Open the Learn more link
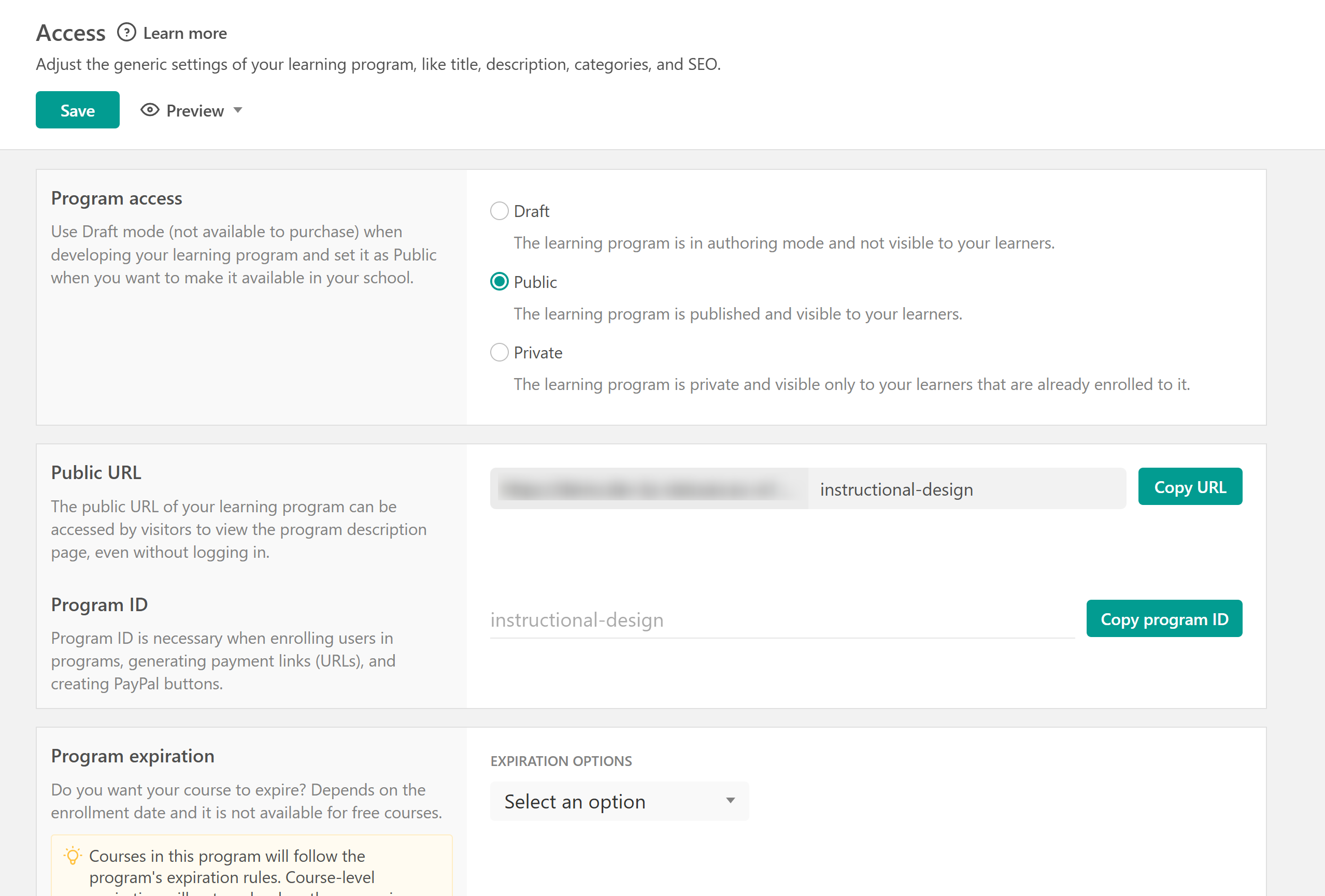Viewport: 1325px width, 896px height. click(184, 33)
